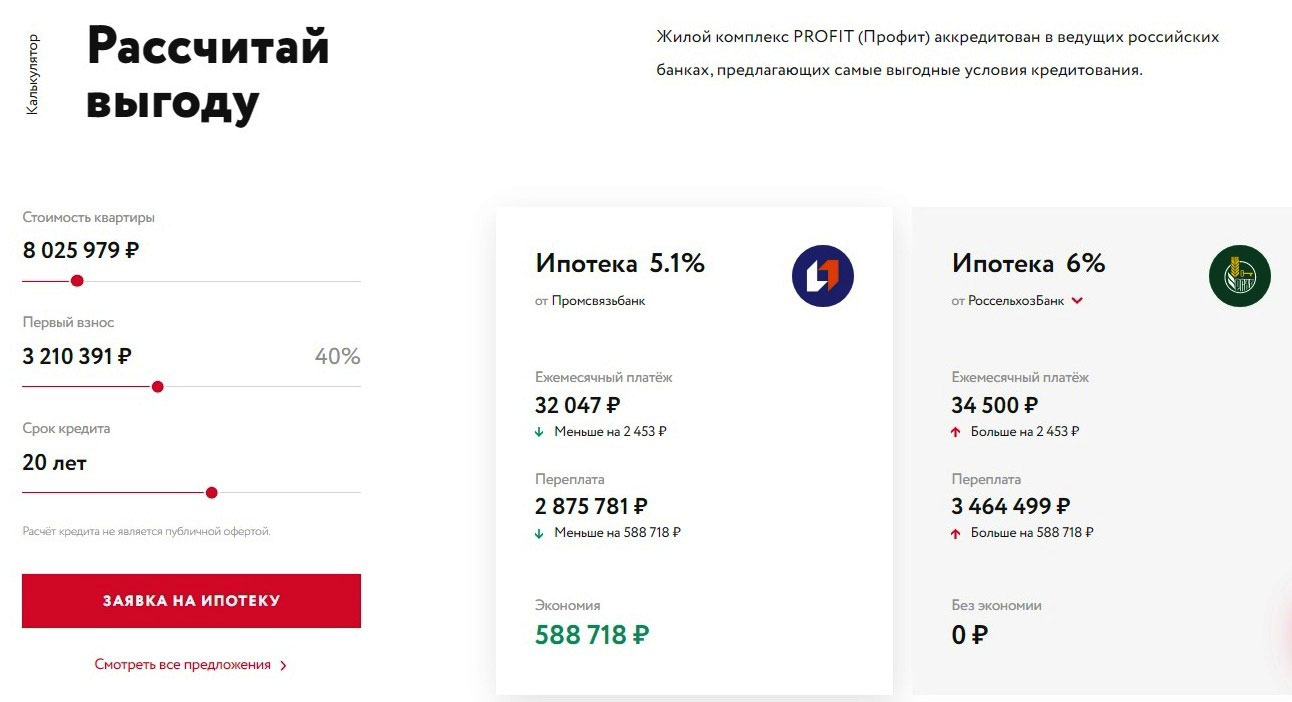The image size is (1292, 702).
Task: Click the 'Калькулятор' vertical section label
Action: 32,75
